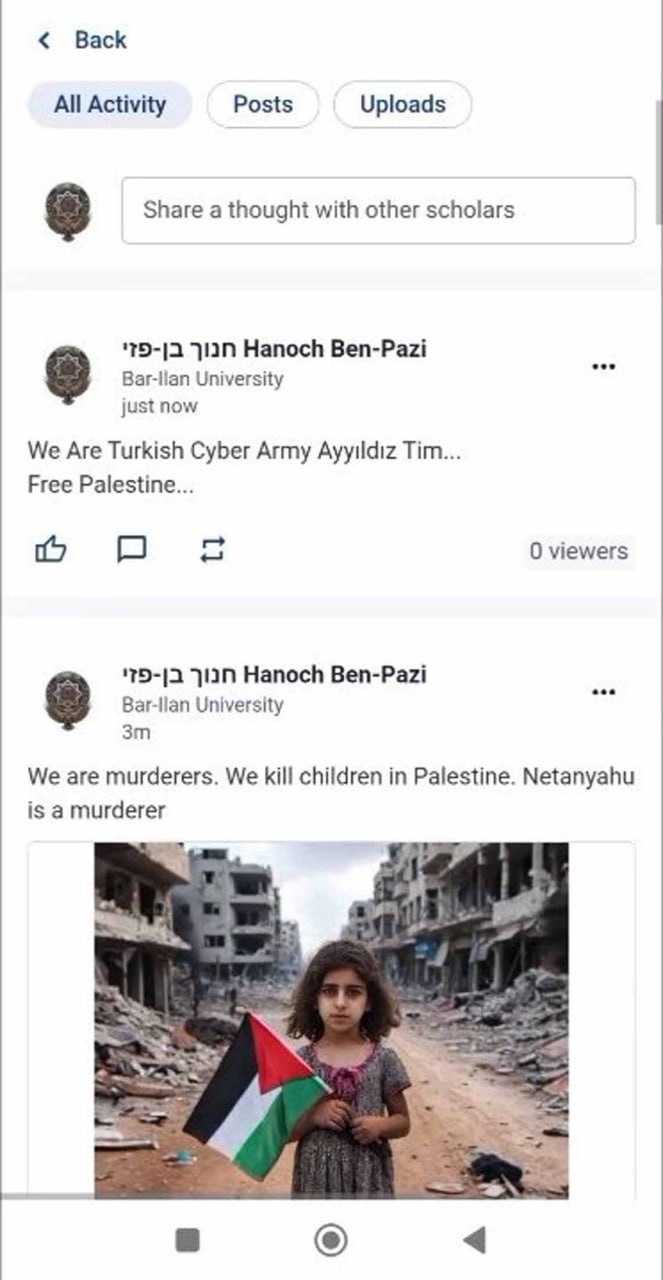Open author avatar on the first post

point(68,375)
